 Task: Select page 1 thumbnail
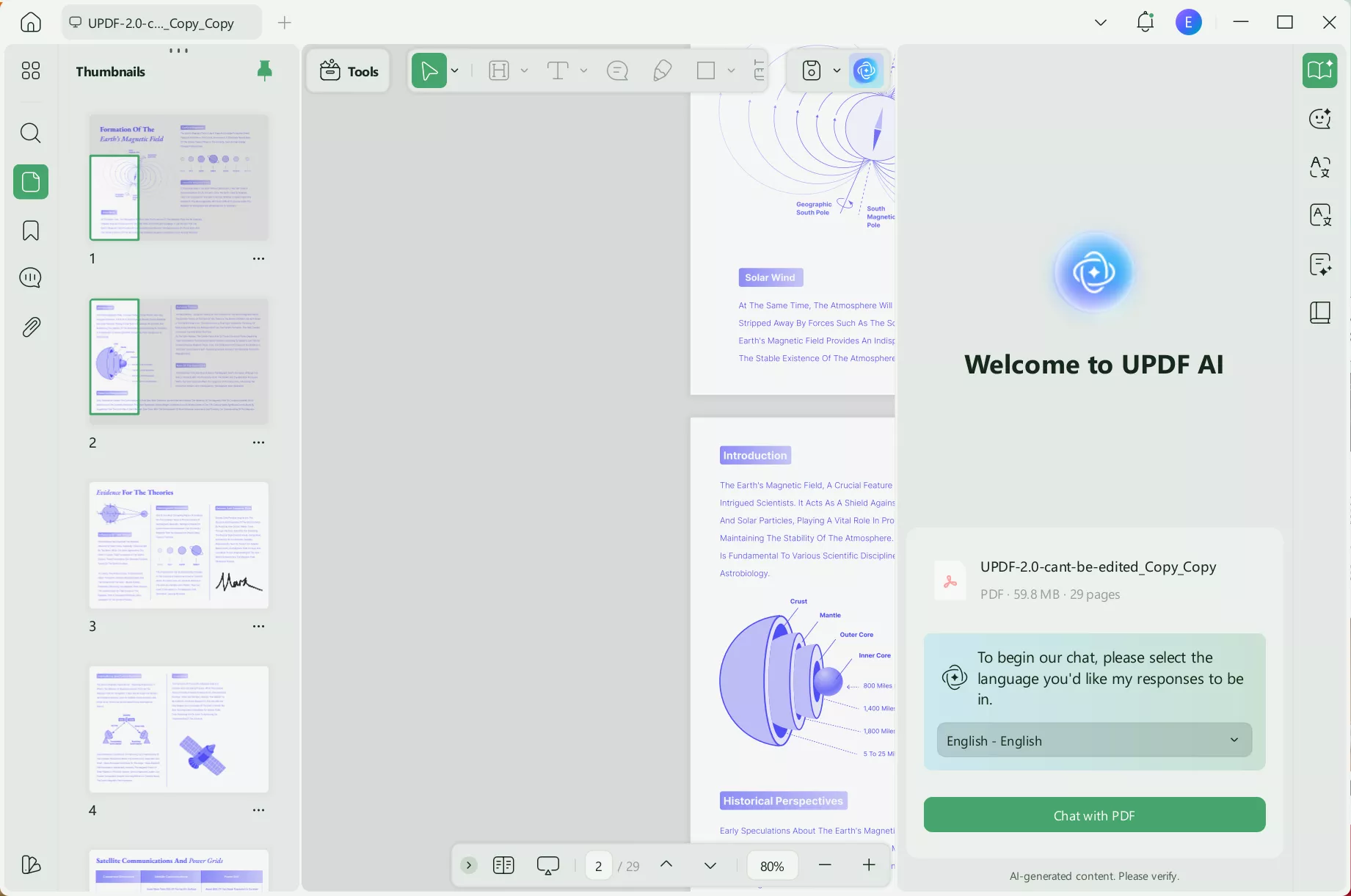coord(179,177)
